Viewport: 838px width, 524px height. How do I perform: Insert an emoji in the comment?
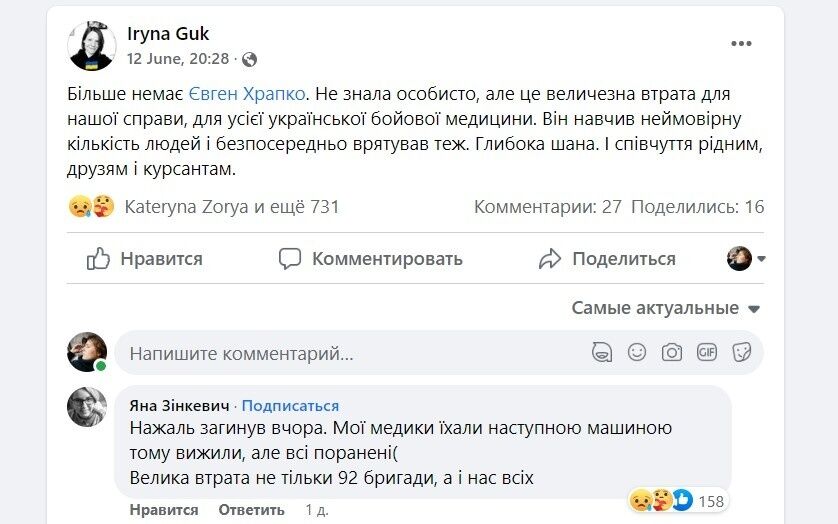(x=636, y=352)
